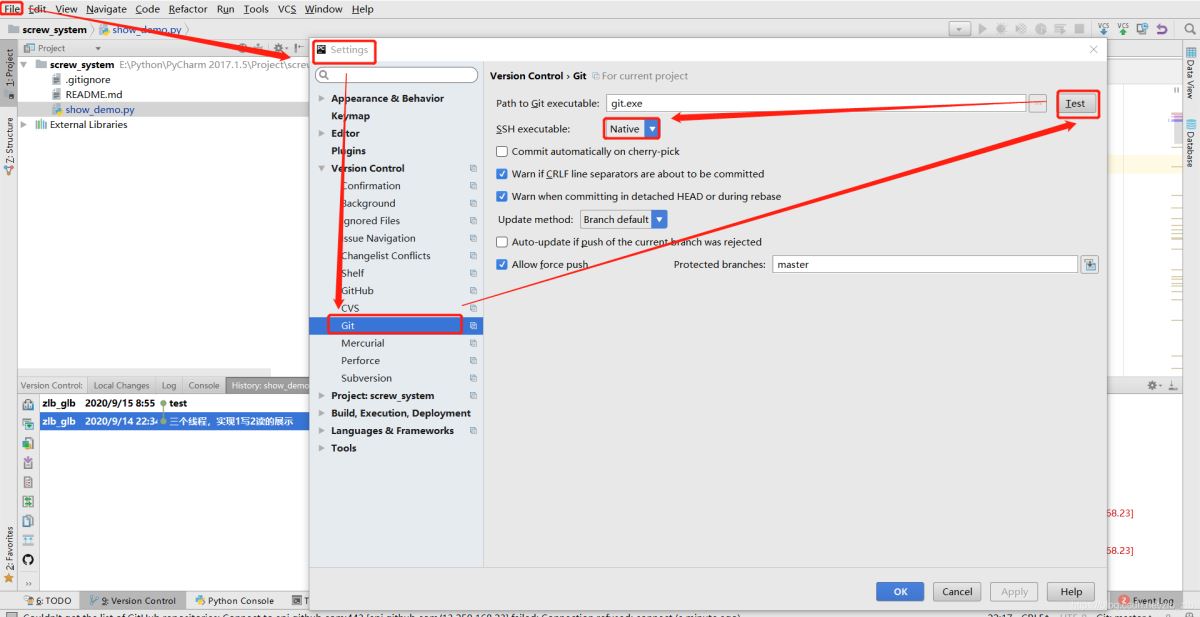Open the Tools menu

click(256, 9)
